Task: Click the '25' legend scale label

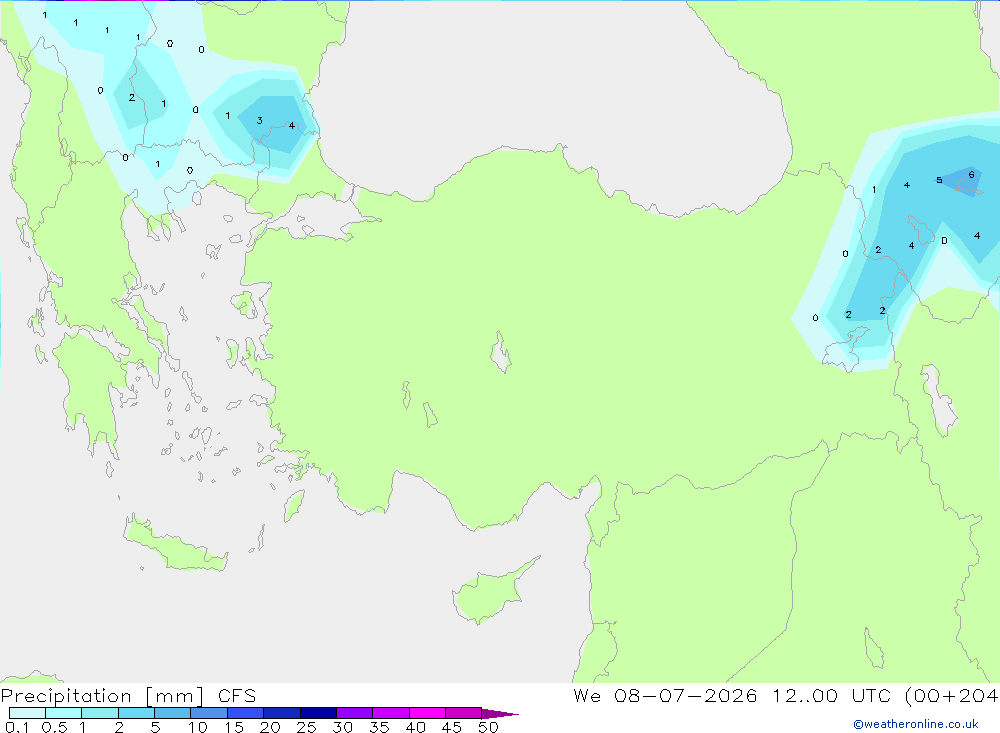Action: coord(306,727)
